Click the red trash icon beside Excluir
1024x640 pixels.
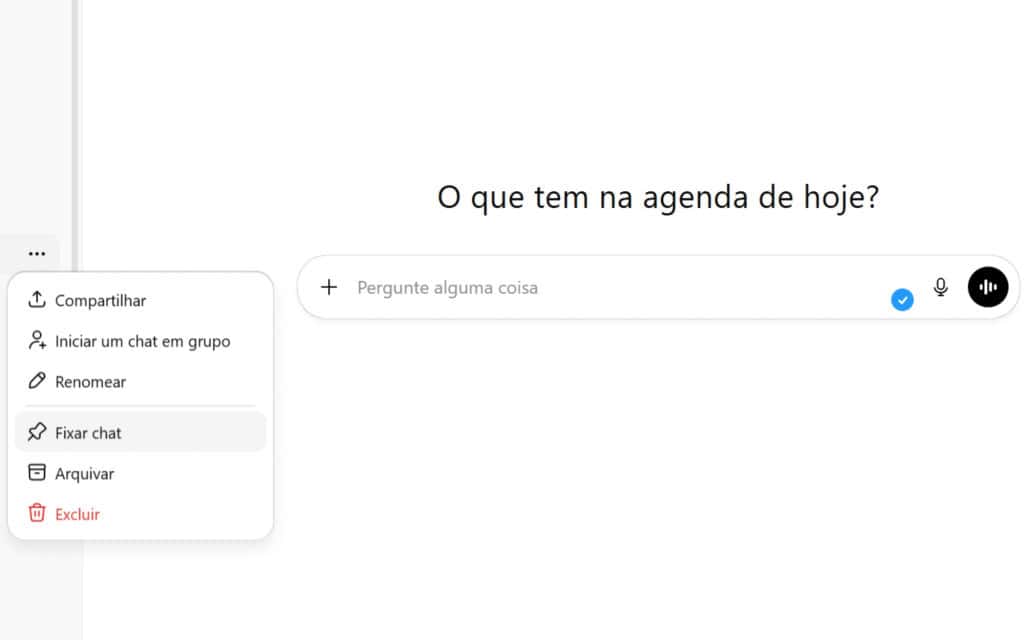[x=38, y=513]
